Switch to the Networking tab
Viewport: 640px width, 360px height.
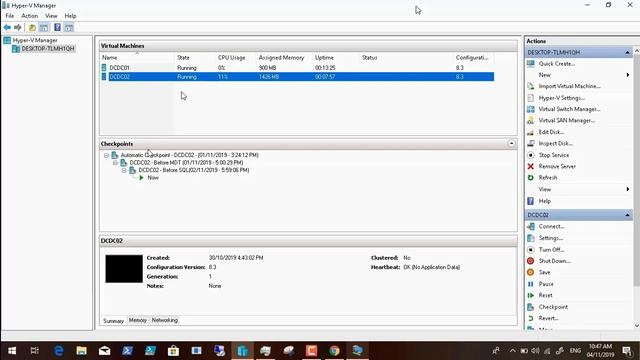[164, 320]
